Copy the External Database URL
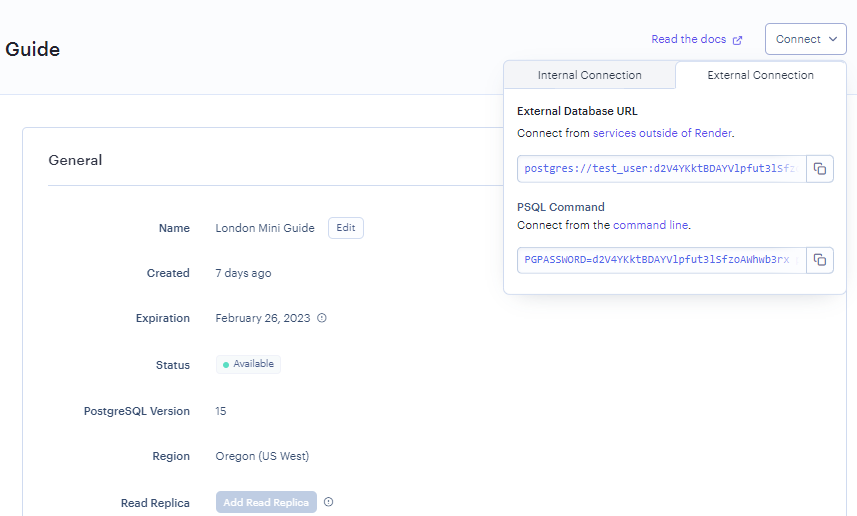857x516 pixels. [819, 169]
